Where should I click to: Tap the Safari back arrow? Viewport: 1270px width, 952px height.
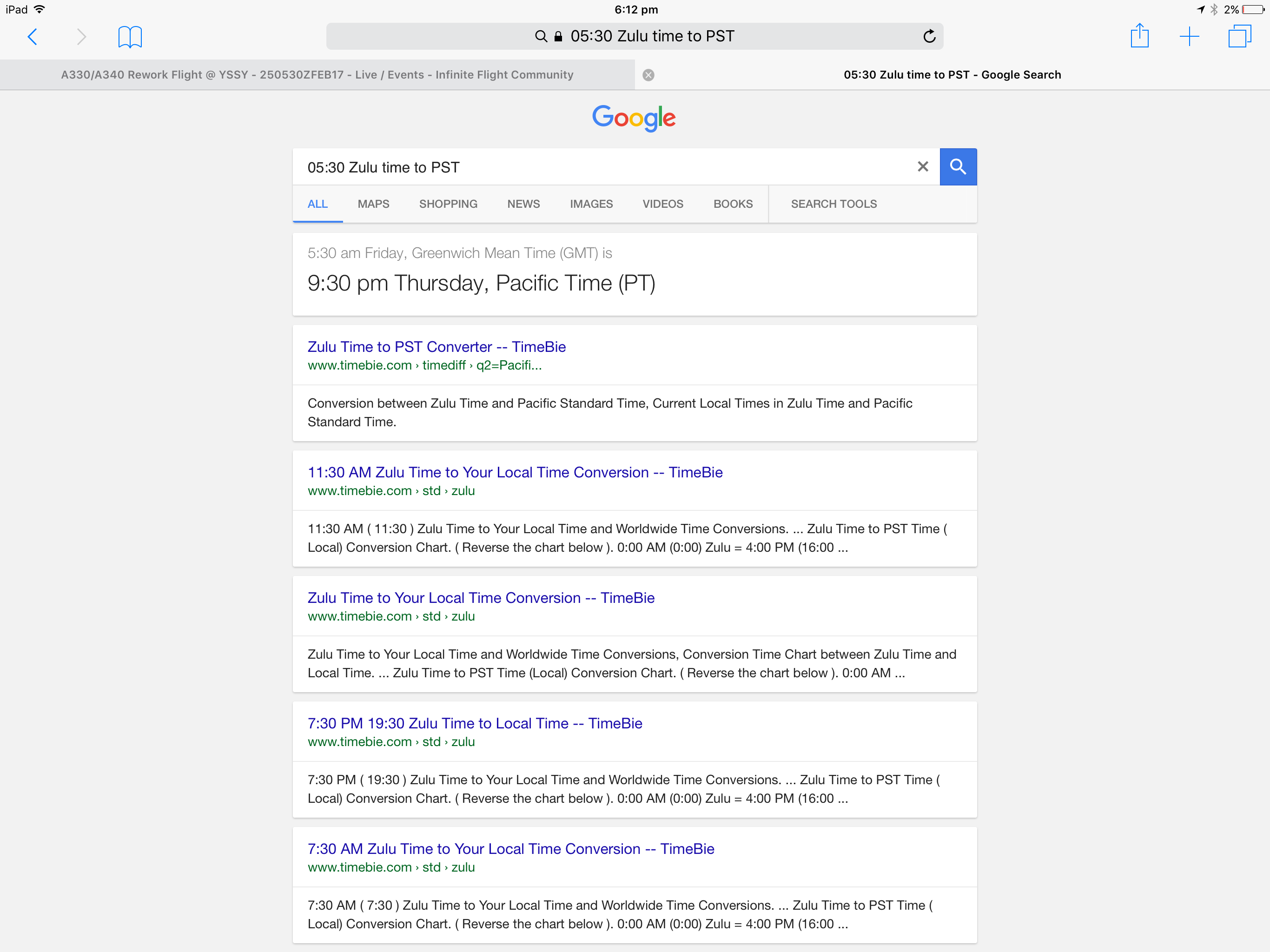click(33, 37)
